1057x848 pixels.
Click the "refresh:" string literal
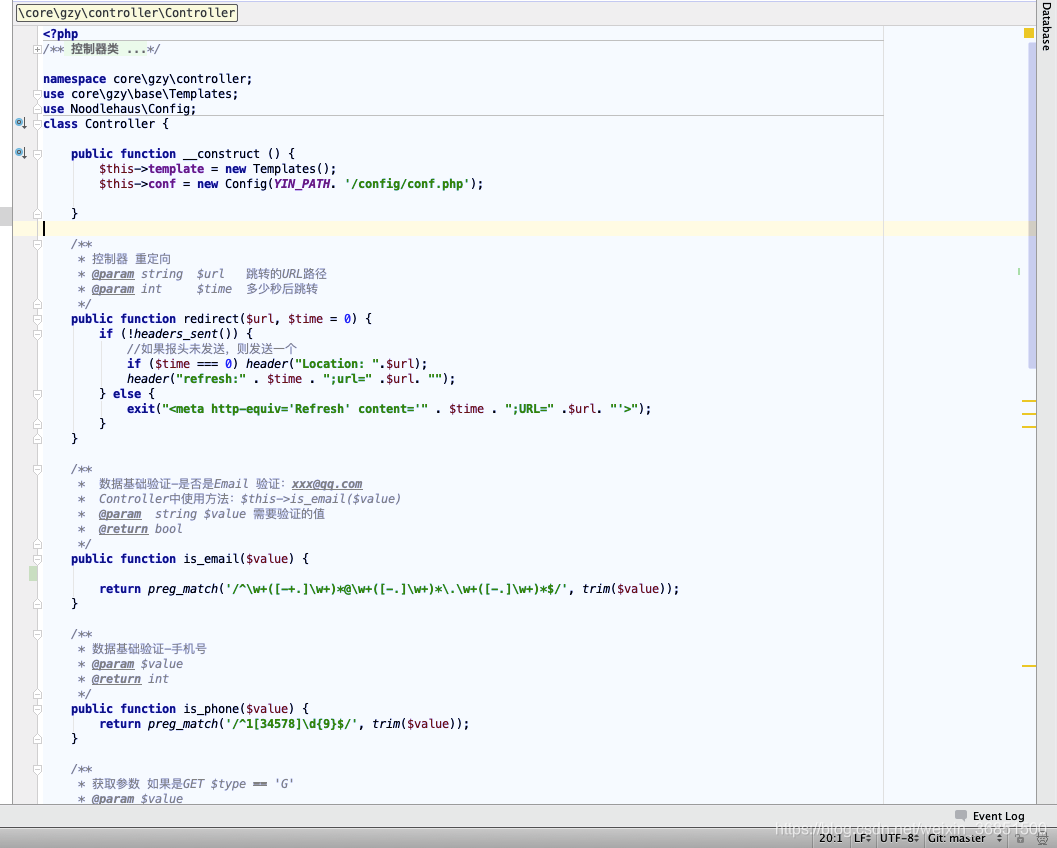coord(211,378)
